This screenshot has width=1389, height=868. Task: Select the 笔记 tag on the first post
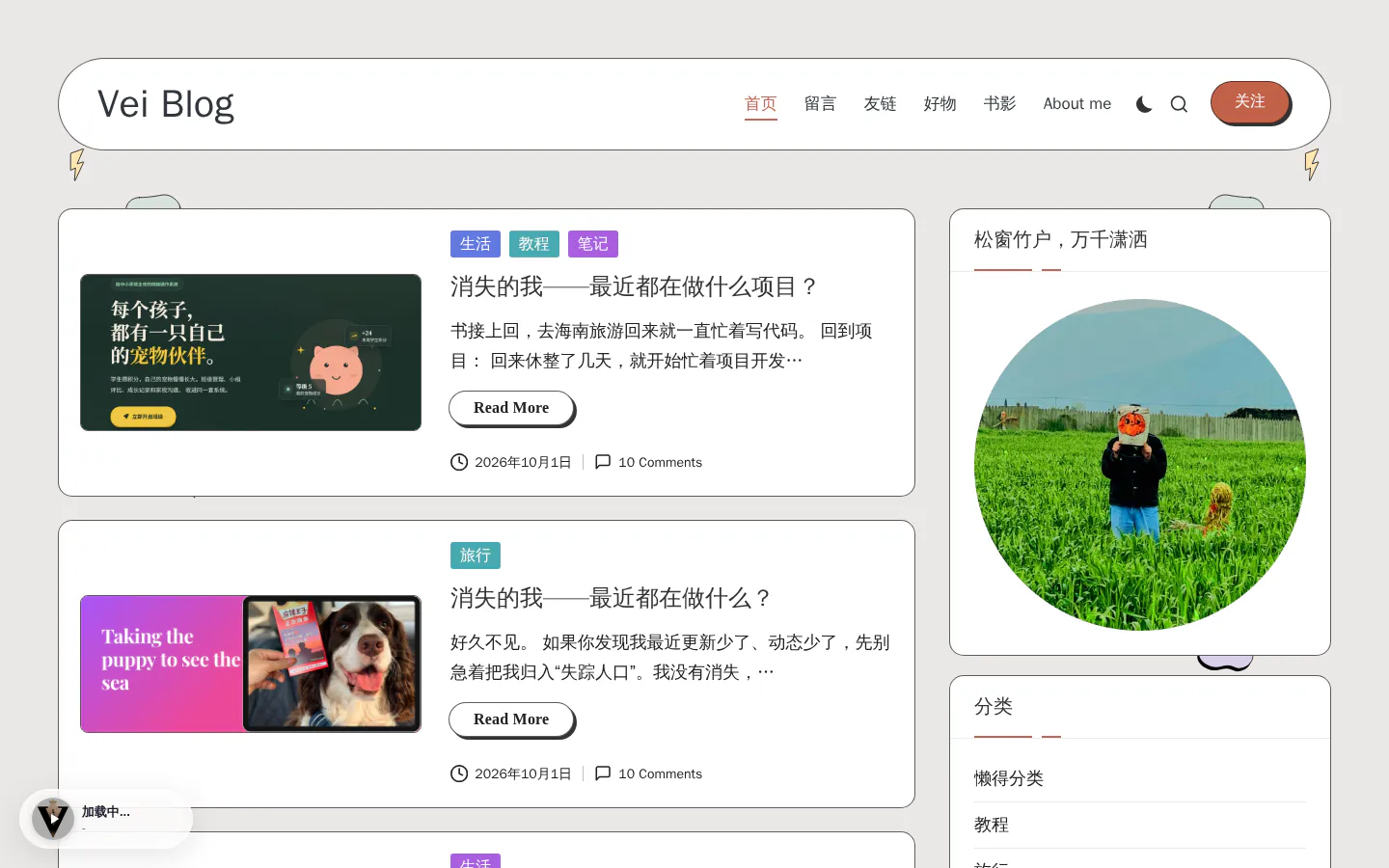click(593, 244)
